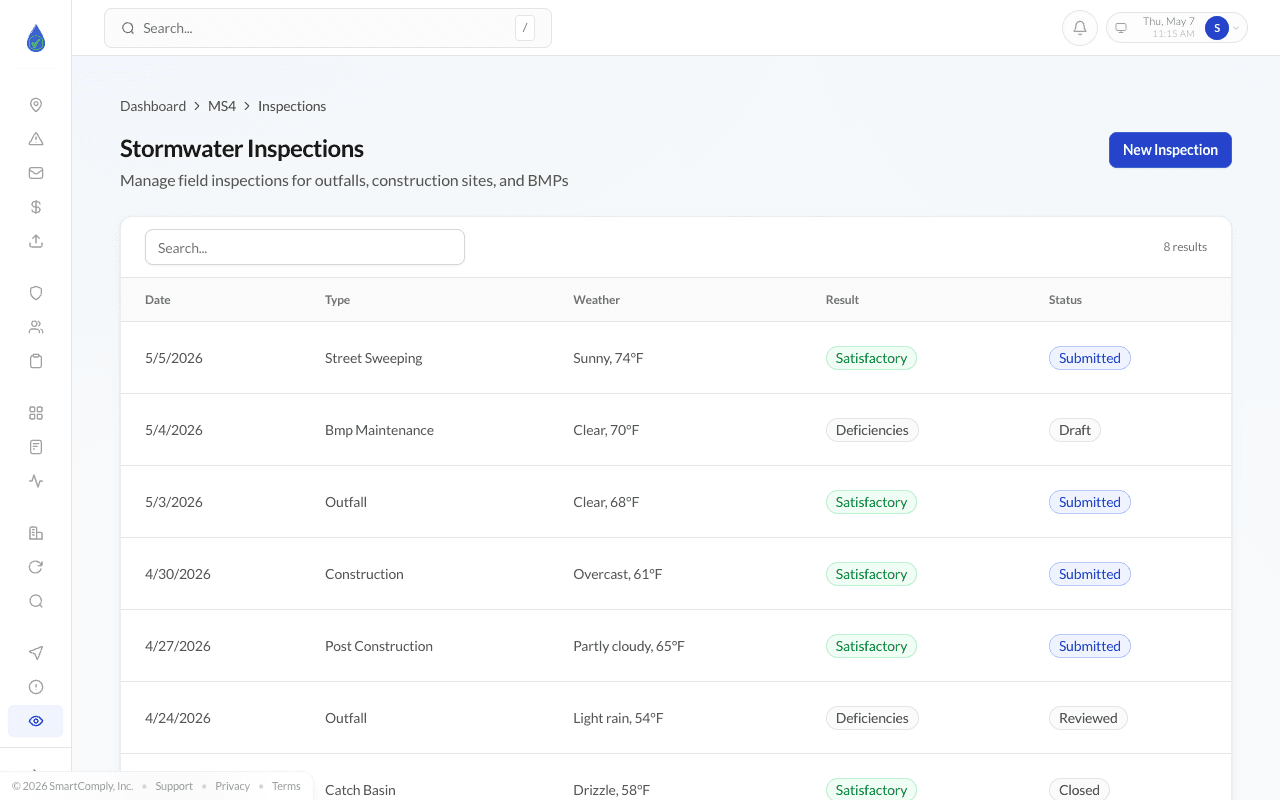Open the user avatar menu chevron

(1236, 28)
